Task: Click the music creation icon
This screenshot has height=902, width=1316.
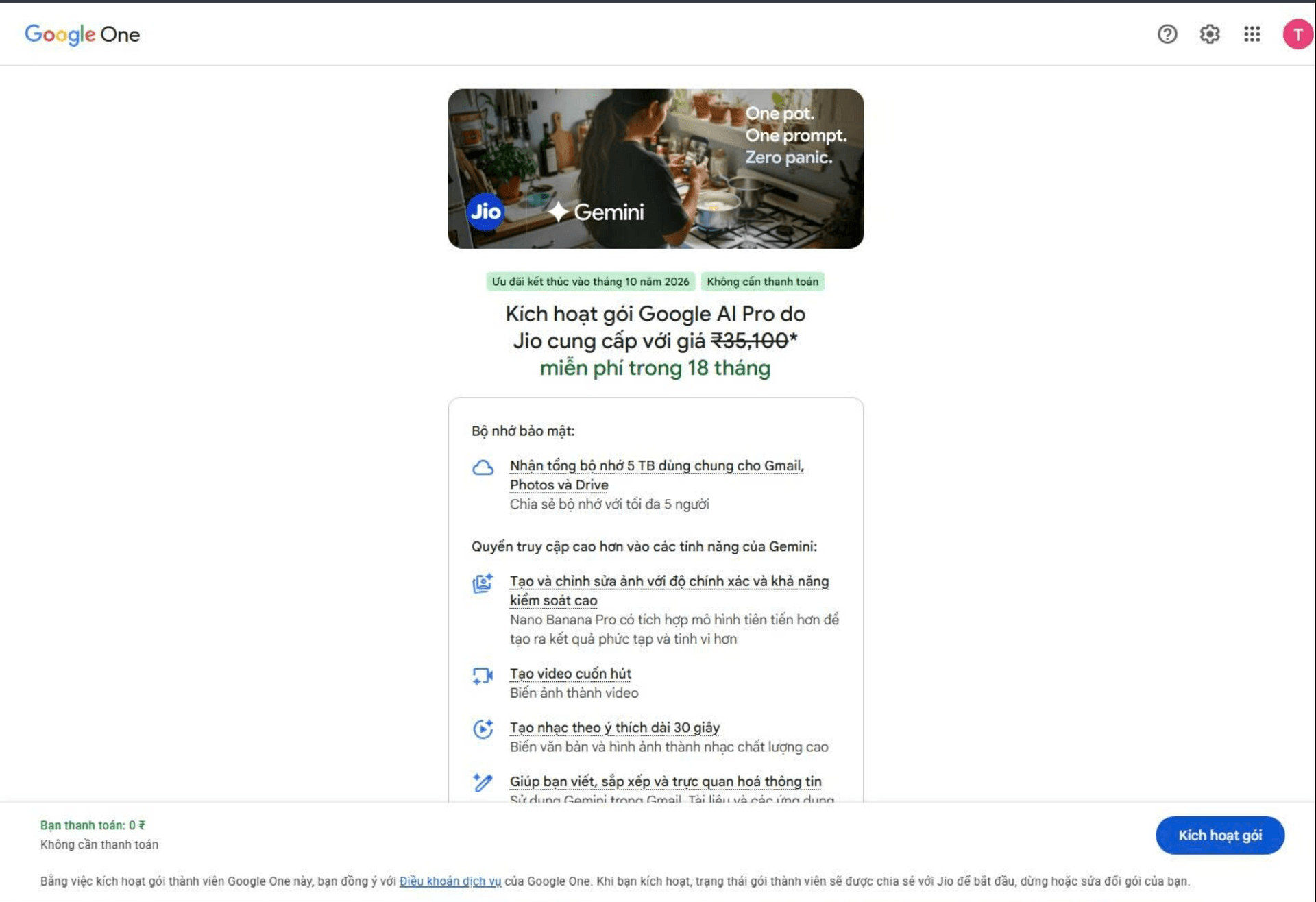Action: [483, 729]
